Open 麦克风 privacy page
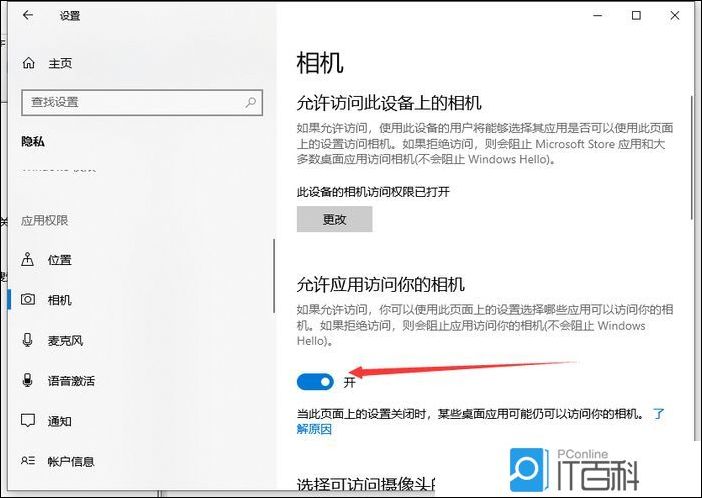This screenshot has width=702, height=498. coord(65,340)
